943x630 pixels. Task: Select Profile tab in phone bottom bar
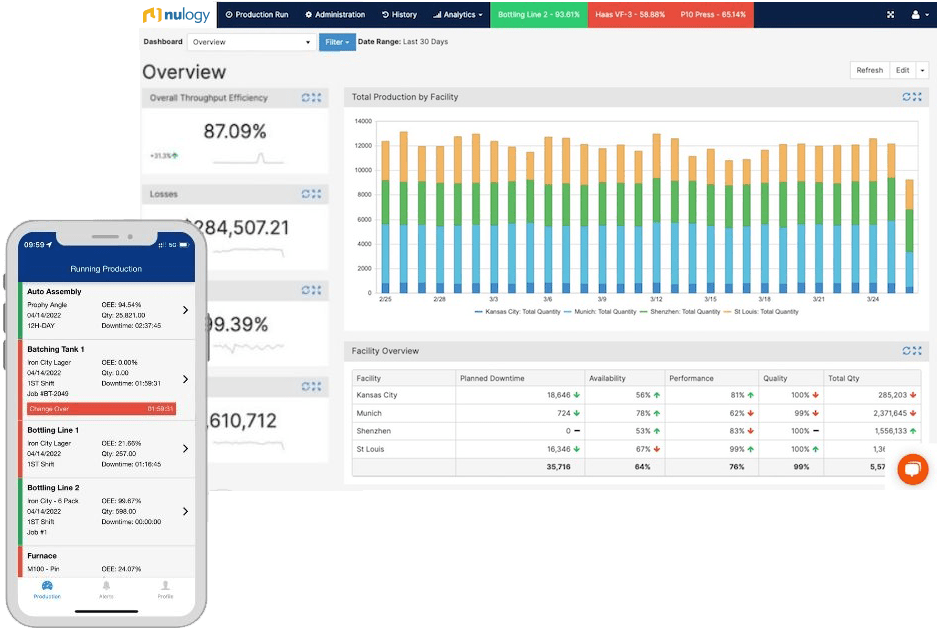(x=165, y=589)
